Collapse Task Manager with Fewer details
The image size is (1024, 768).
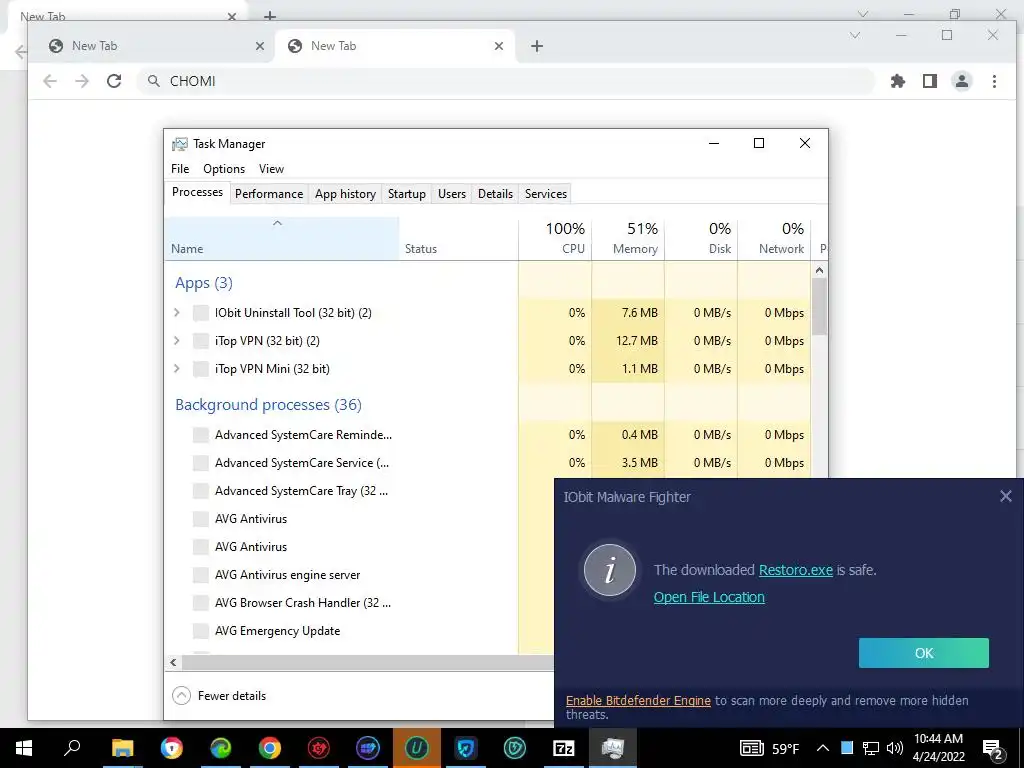[x=219, y=696]
